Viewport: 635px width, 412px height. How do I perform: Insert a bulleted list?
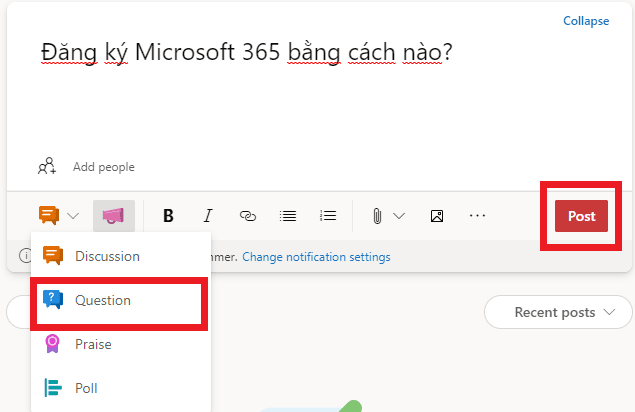(x=288, y=216)
